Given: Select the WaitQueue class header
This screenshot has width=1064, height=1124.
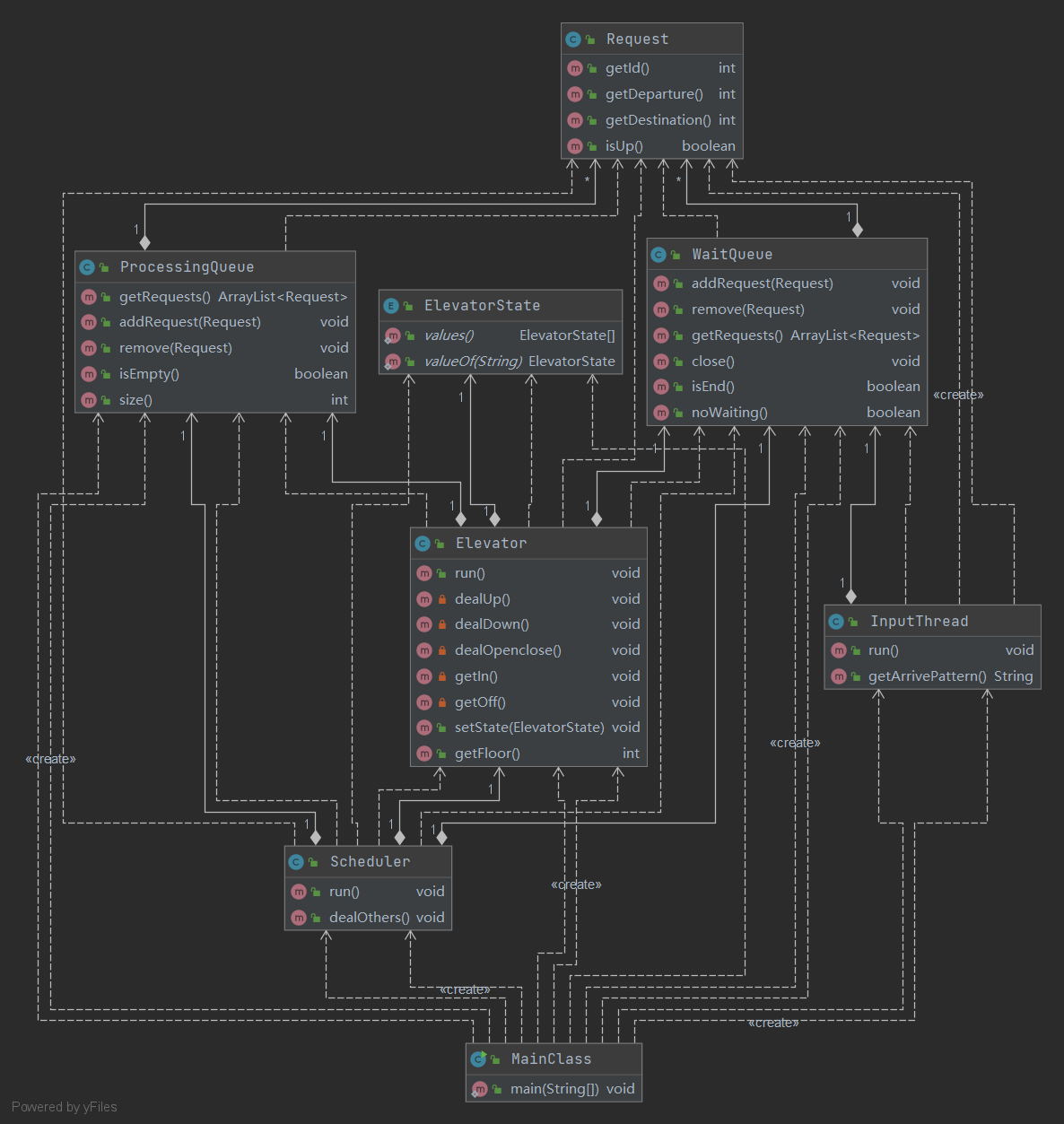Looking at the screenshot, I should click(x=787, y=255).
